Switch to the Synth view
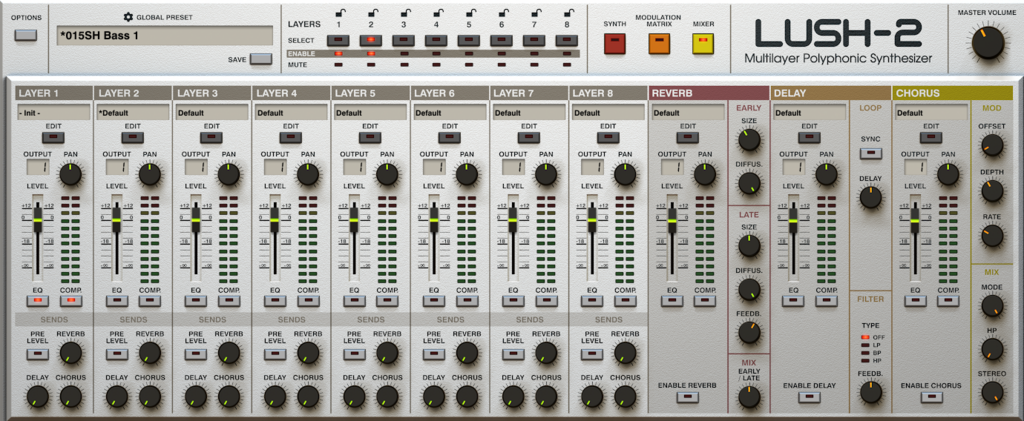The width and height of the screenshot is (1024, 421). 615,44
